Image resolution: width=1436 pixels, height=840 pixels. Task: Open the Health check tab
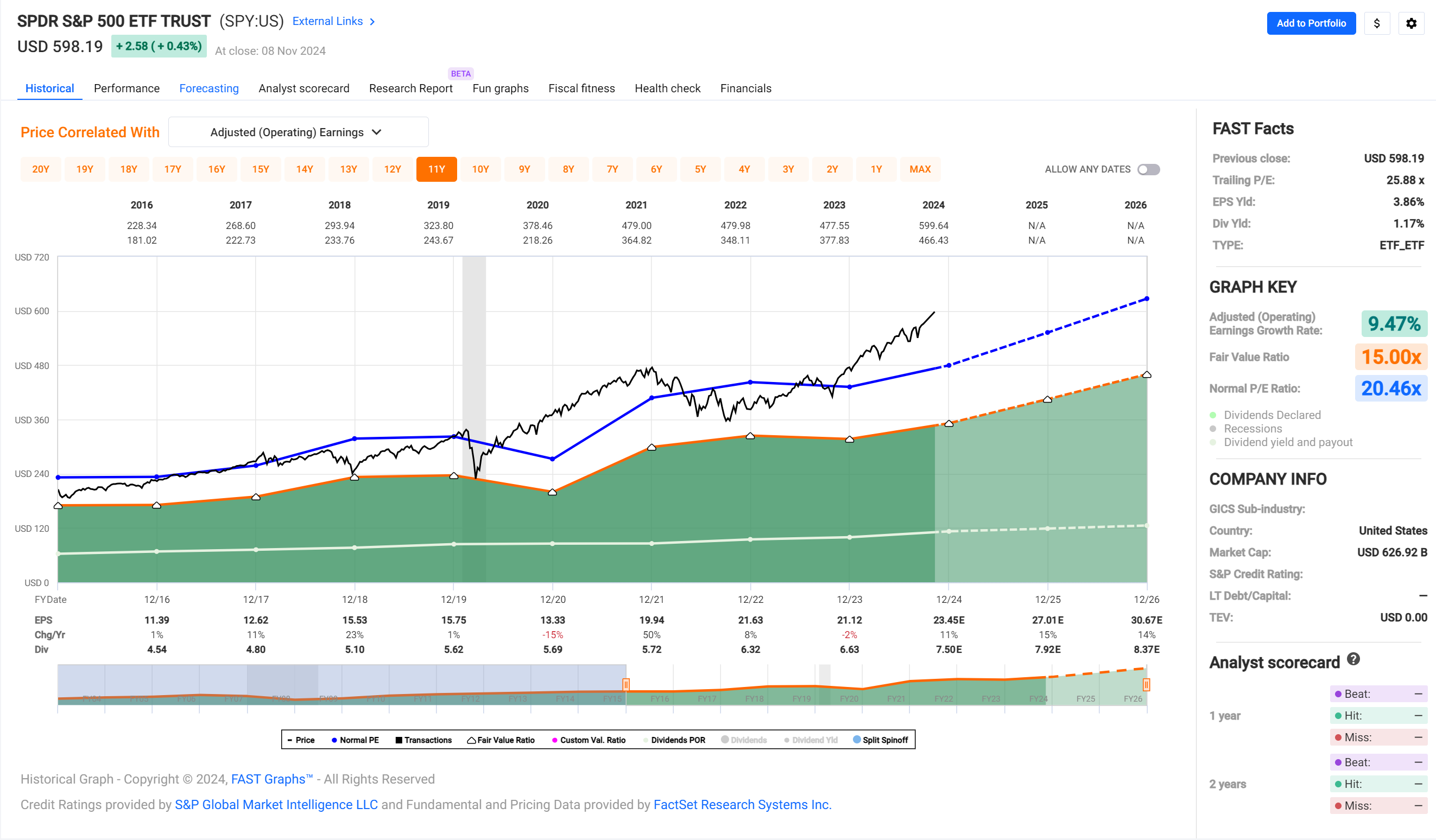click(667, 88)
